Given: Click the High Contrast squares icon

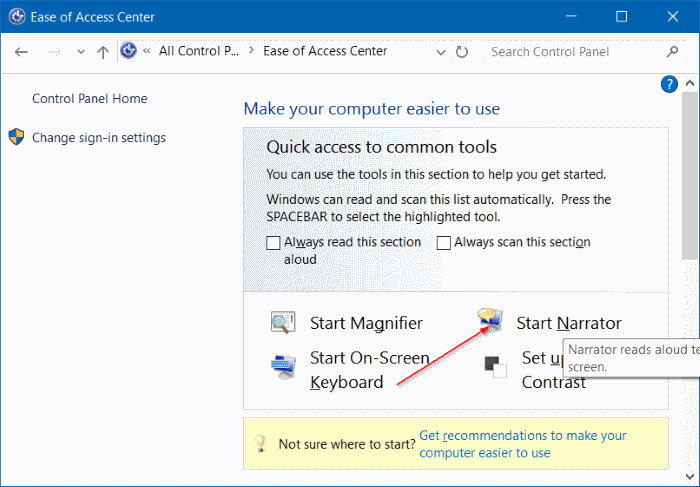Looking at the screenshot, I should click(x=495, y=367).
